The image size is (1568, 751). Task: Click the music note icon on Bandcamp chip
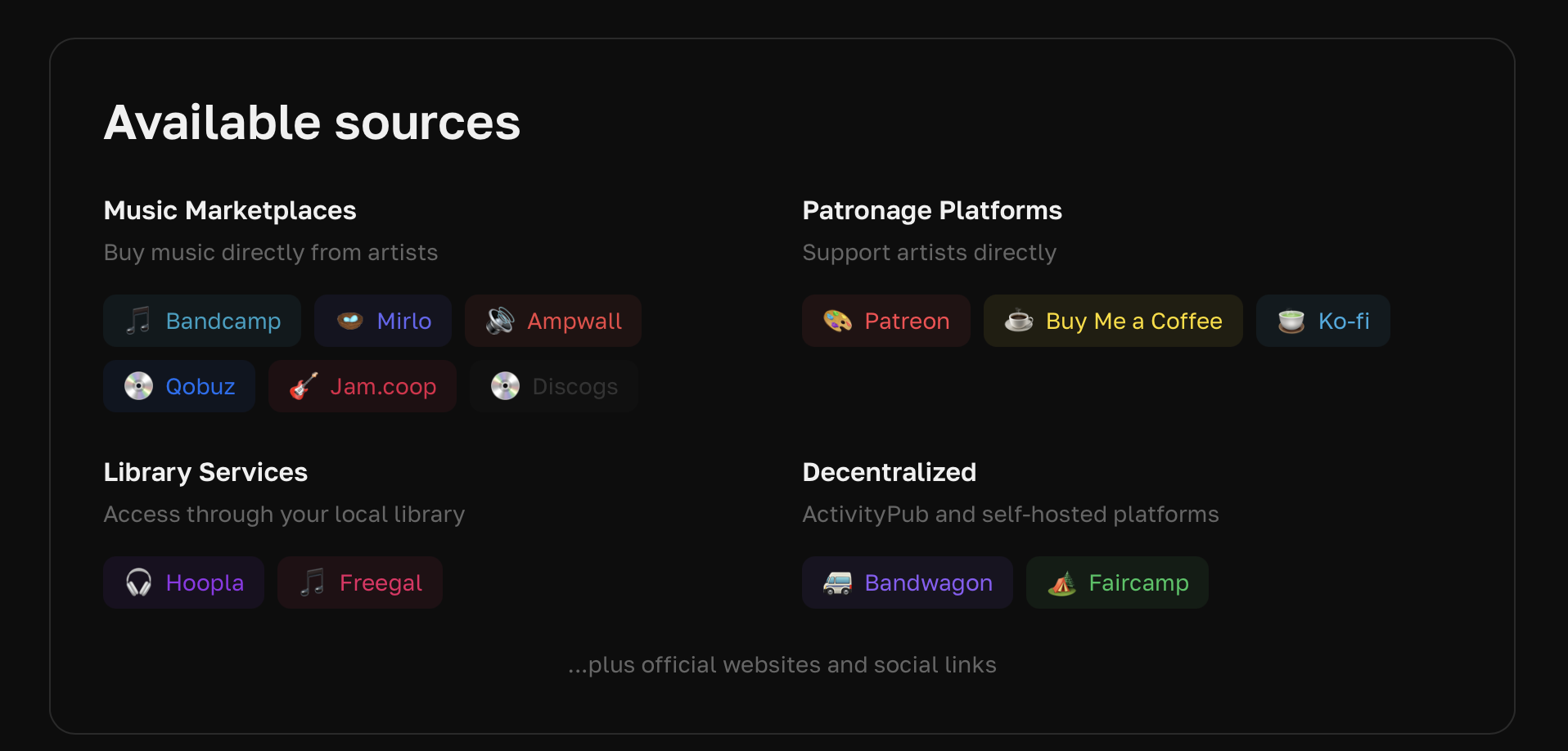pos(139,321)
